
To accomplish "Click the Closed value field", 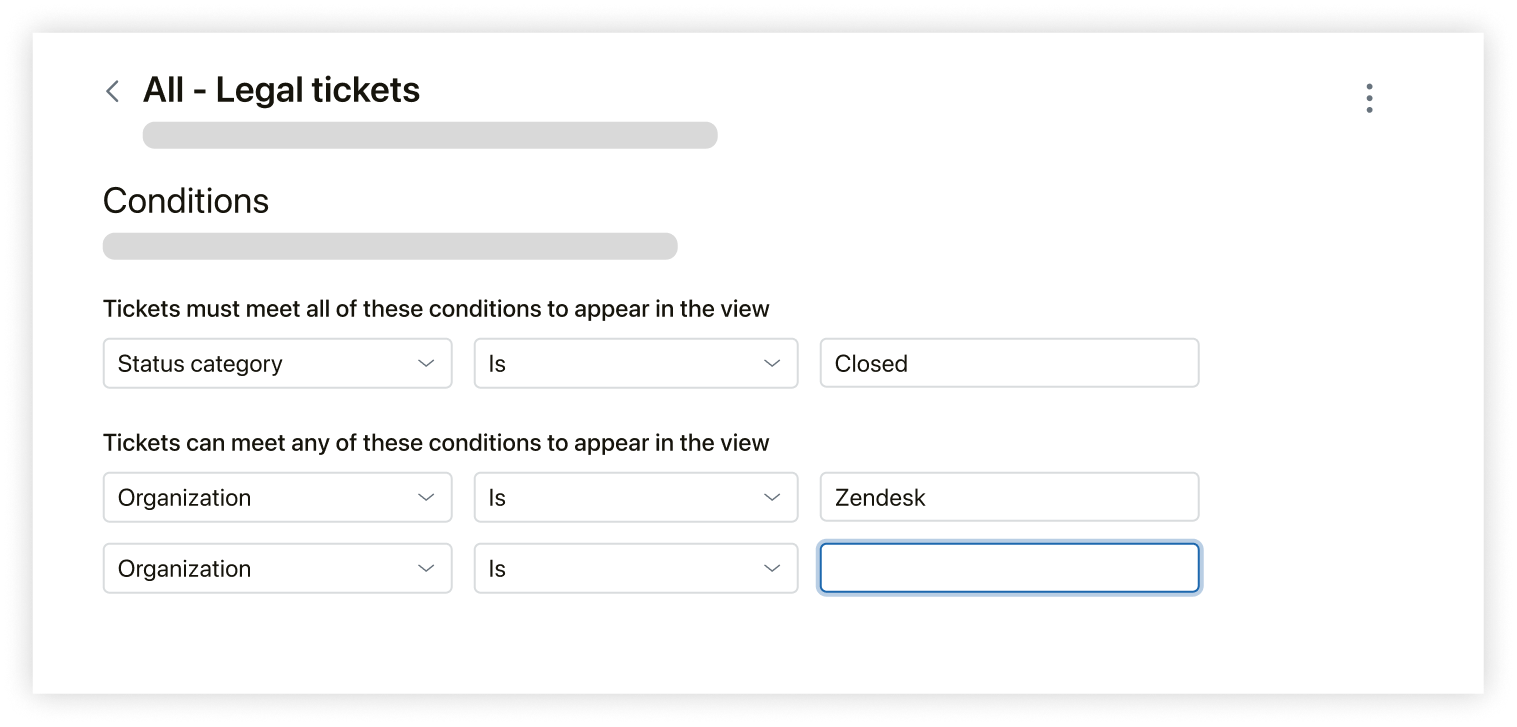I will (x=1008, y=363).
